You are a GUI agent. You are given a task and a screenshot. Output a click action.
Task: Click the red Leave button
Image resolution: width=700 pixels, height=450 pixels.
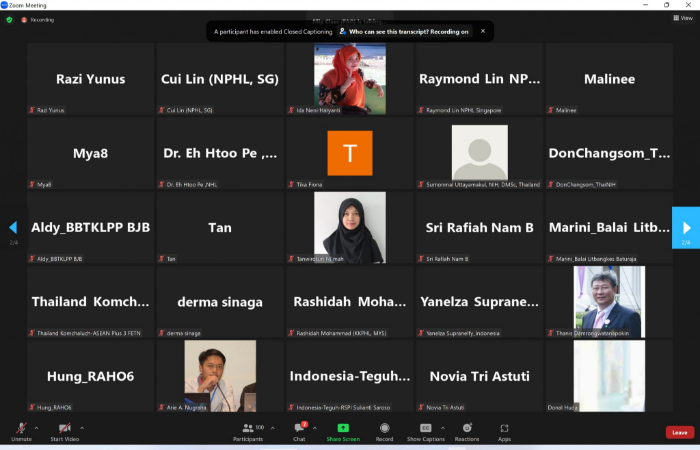[x=679, y=432]
